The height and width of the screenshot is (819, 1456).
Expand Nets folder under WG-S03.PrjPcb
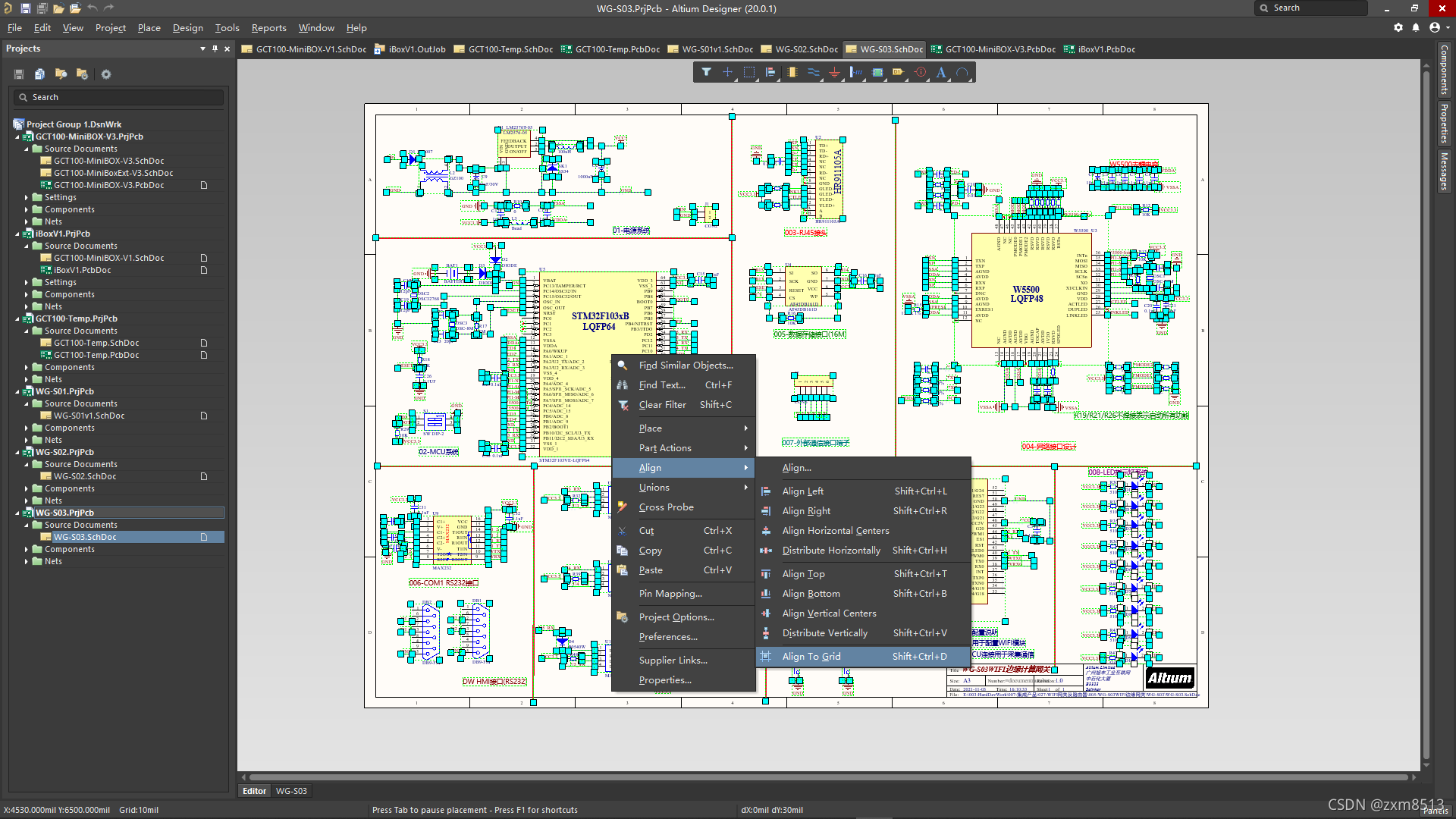27,562
